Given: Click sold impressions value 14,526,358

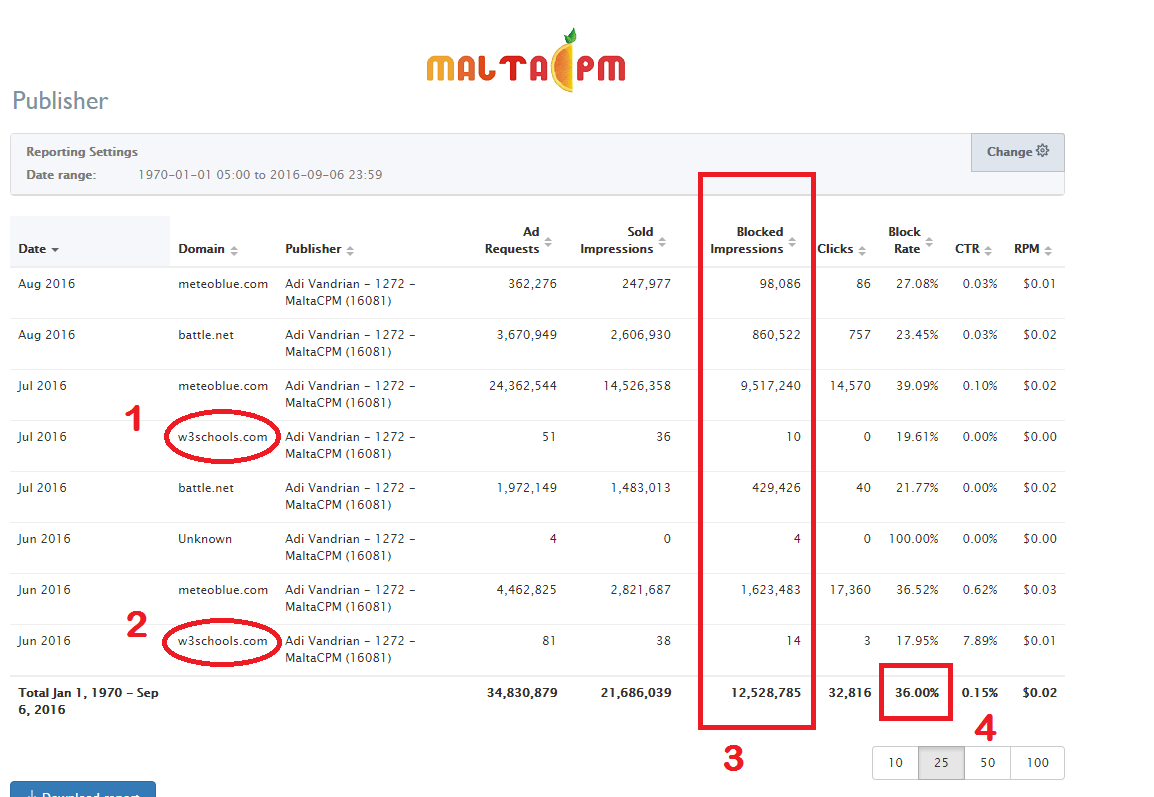Looking at the screenshot, I should (637, 386).
